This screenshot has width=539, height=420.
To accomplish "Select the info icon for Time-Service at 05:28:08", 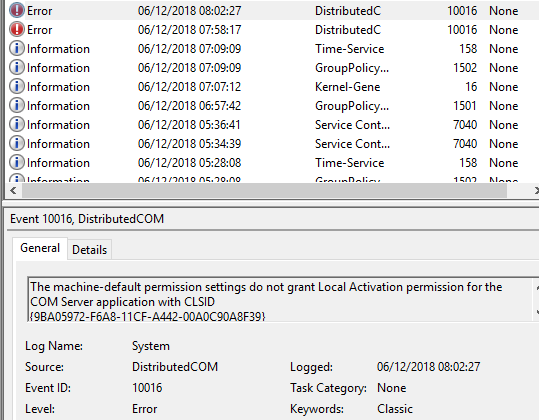I will click(x=17, y=162).
